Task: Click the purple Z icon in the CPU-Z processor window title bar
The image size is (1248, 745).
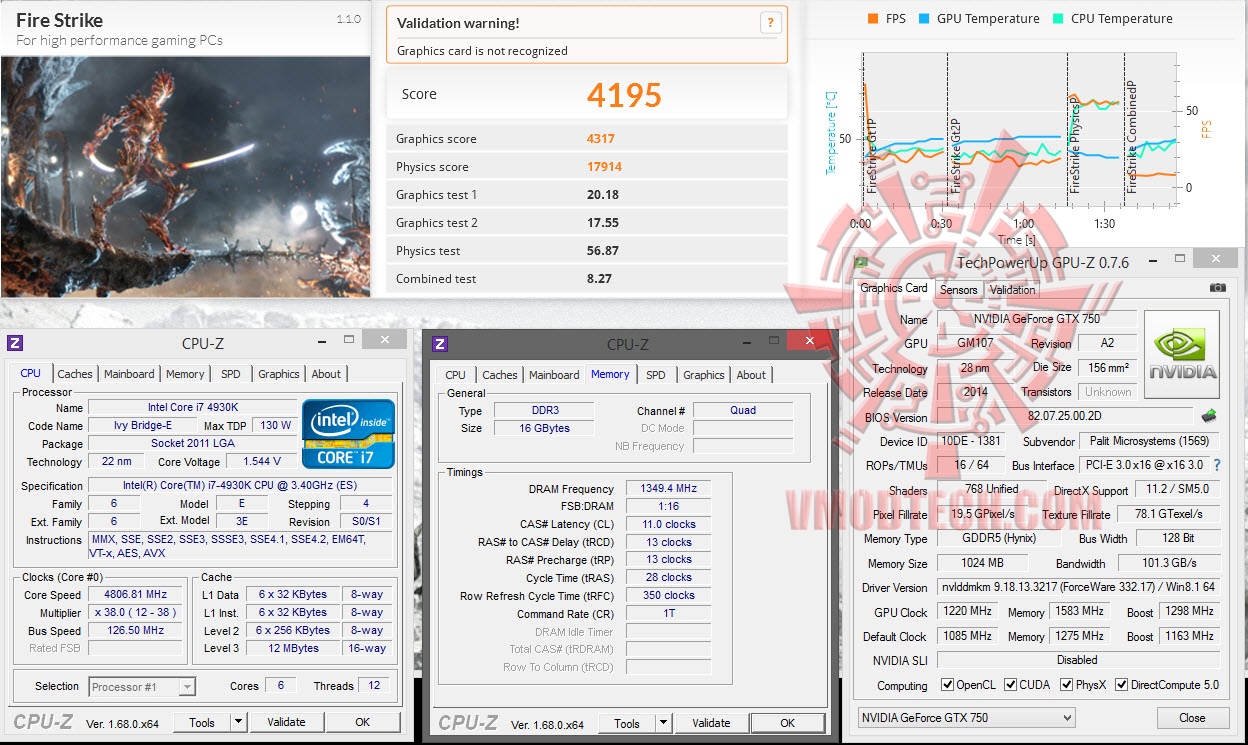Action: (15, 343)
